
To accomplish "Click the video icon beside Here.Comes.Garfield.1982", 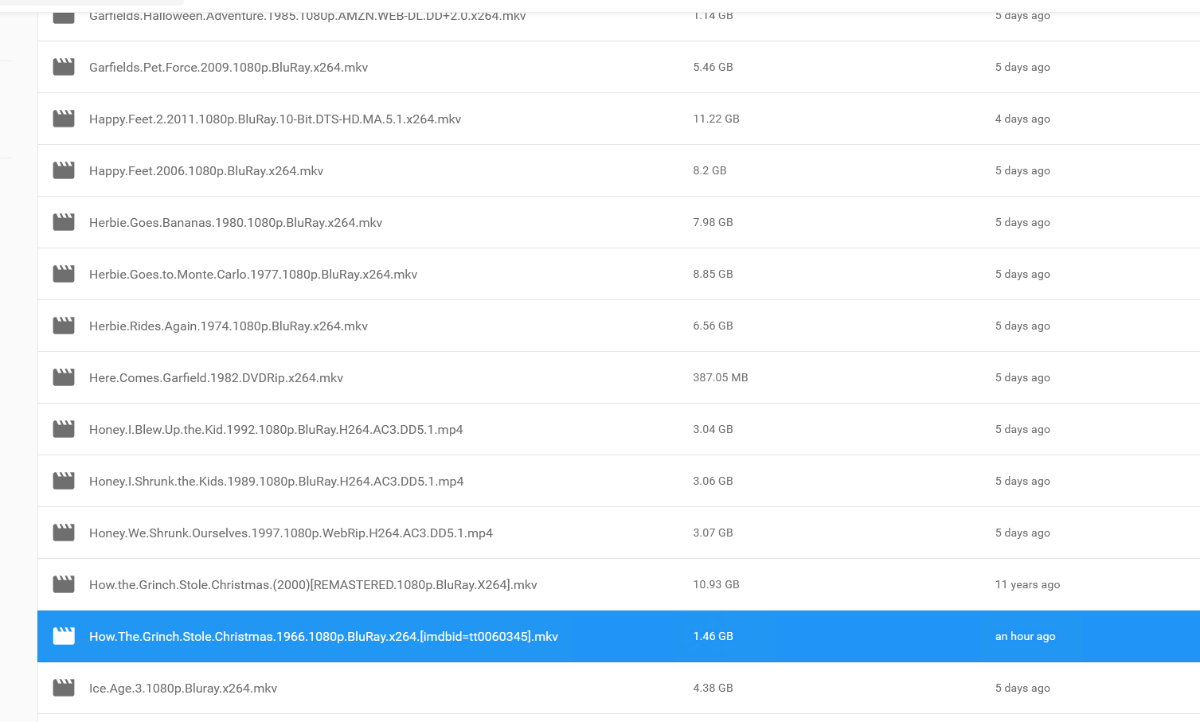I will coord(64,378).
